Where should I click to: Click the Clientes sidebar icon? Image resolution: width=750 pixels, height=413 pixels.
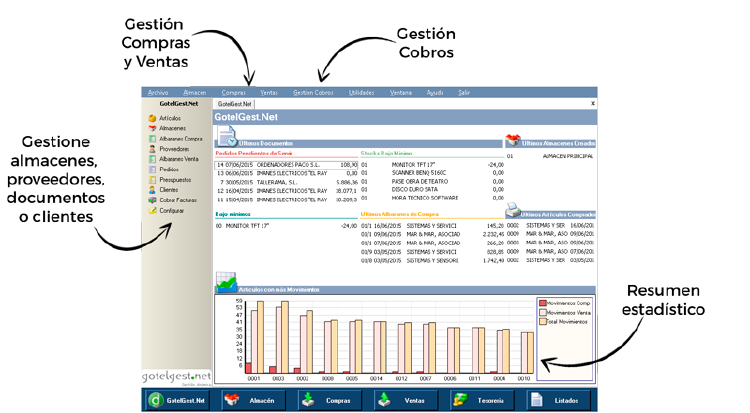[152, 190]
